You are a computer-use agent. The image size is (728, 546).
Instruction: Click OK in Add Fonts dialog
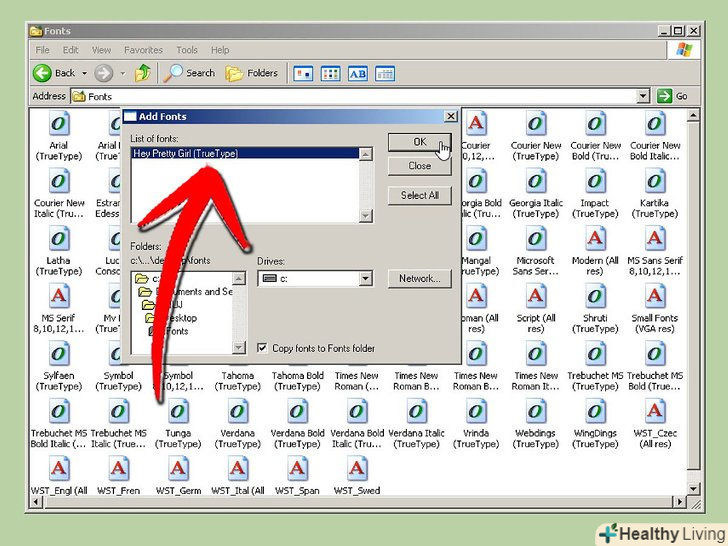[x=419, y=142]
